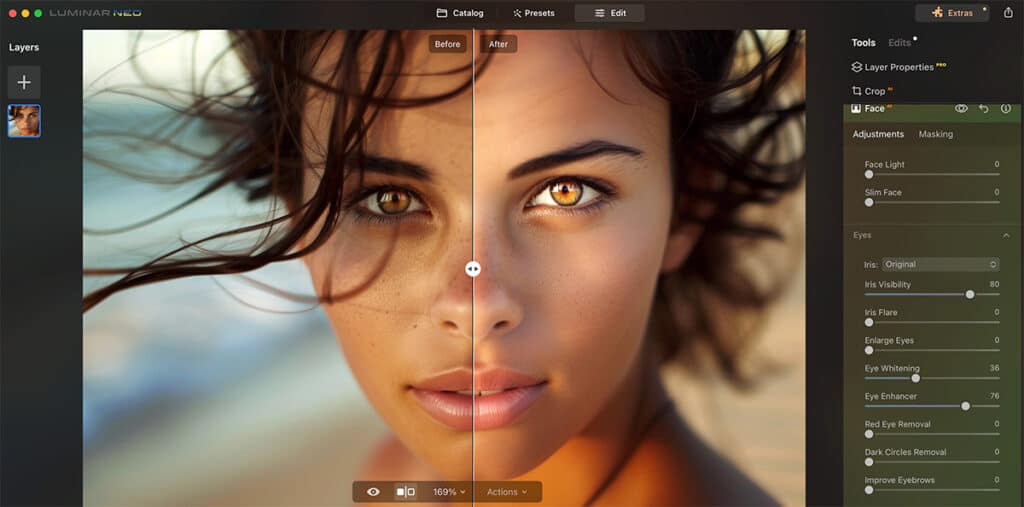
Task: Select the portrait layer thumbnail
Action: coord(24,121)
